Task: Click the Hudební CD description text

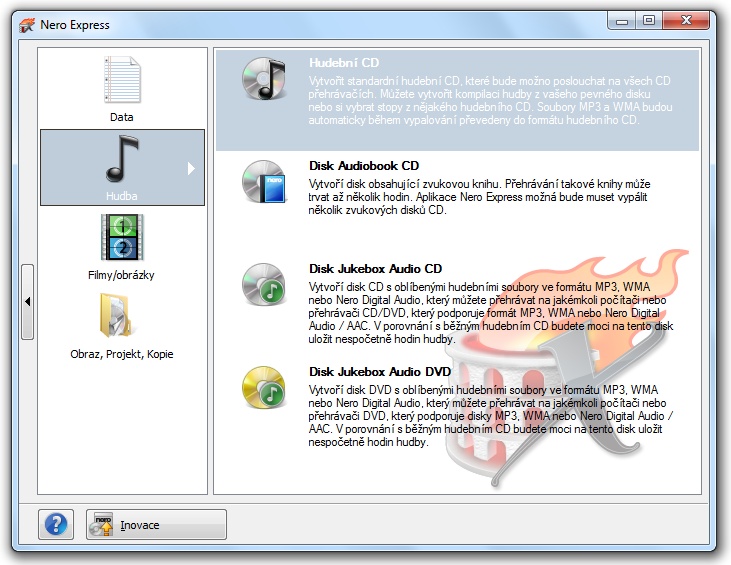Action: pos(490,100)
